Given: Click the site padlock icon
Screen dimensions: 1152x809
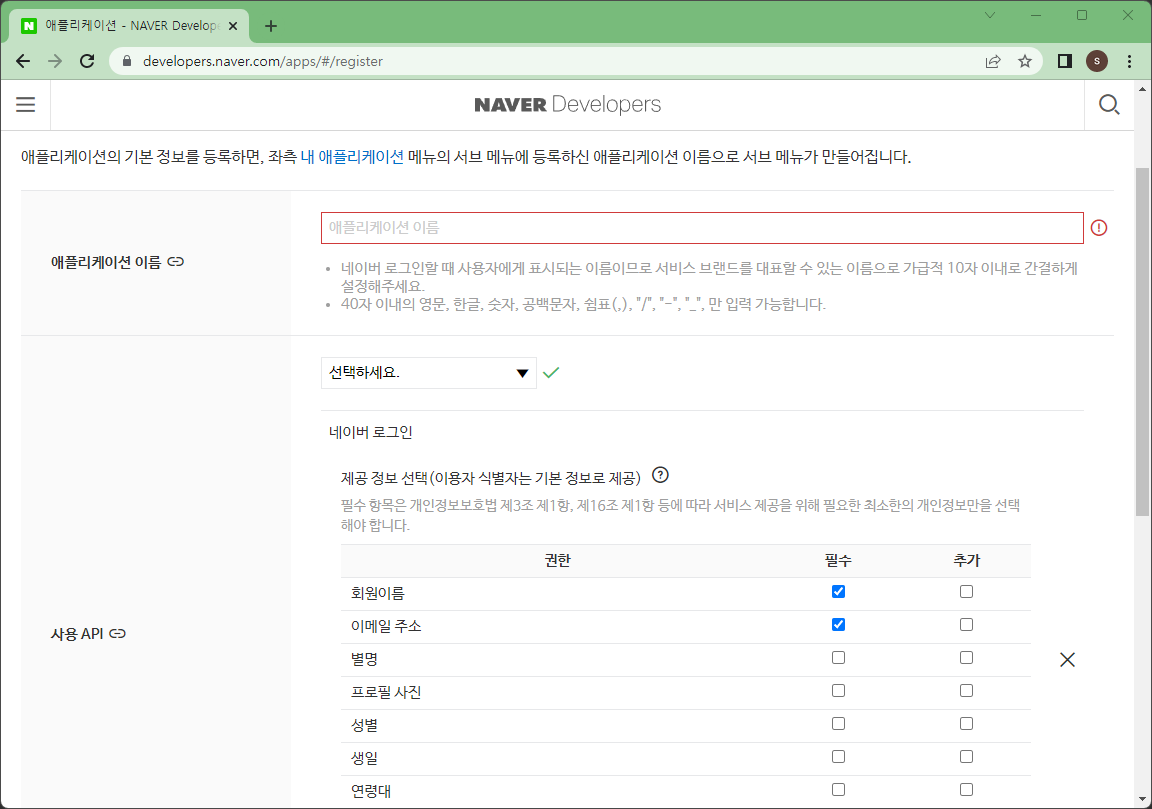Looking at the screenshot, I should coord(126,61).
